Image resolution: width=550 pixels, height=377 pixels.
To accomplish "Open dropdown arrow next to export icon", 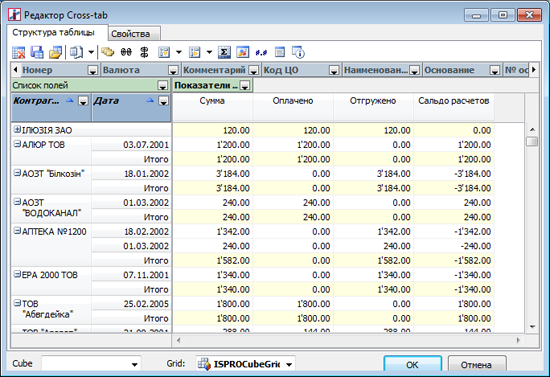I will (x=91, y=53).
